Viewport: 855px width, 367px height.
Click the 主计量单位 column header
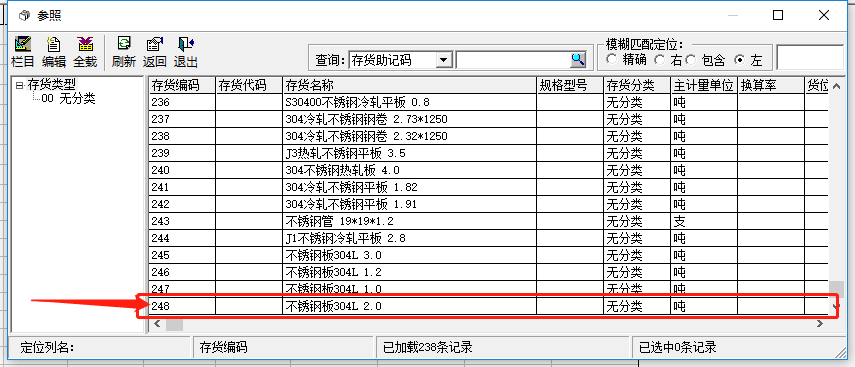tap(704, 85)
